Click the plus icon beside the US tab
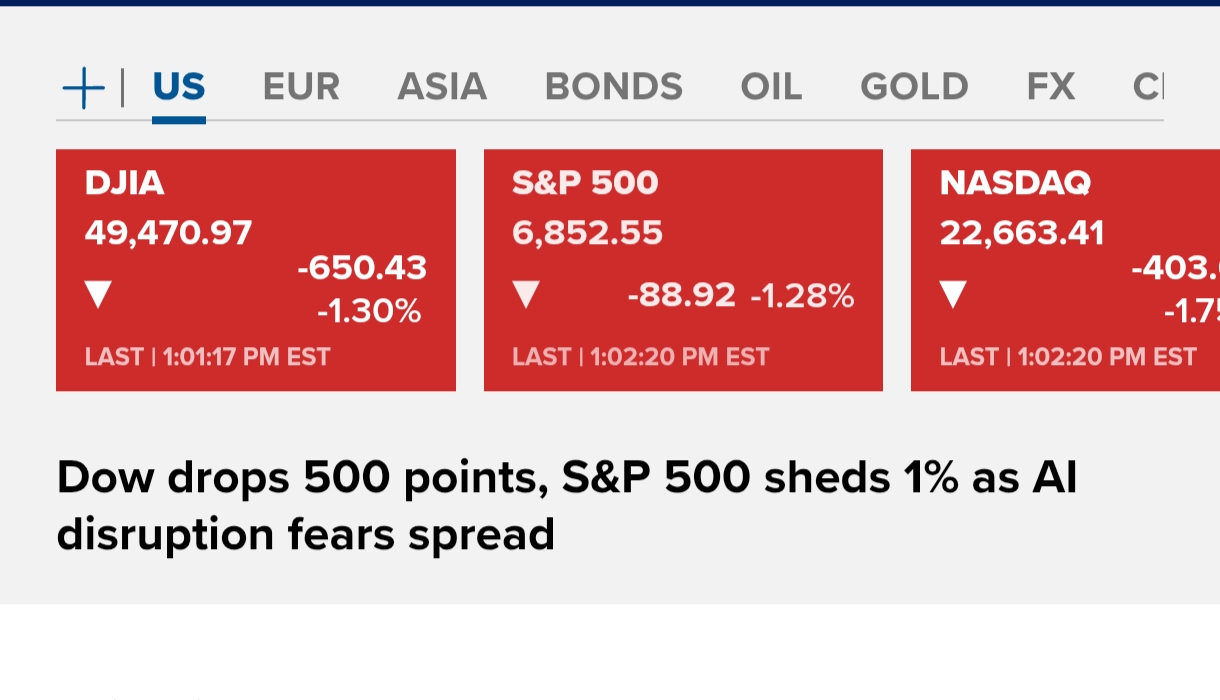Image resolution: width=1220 pixels, height=700 pixels. pos(83,89)
